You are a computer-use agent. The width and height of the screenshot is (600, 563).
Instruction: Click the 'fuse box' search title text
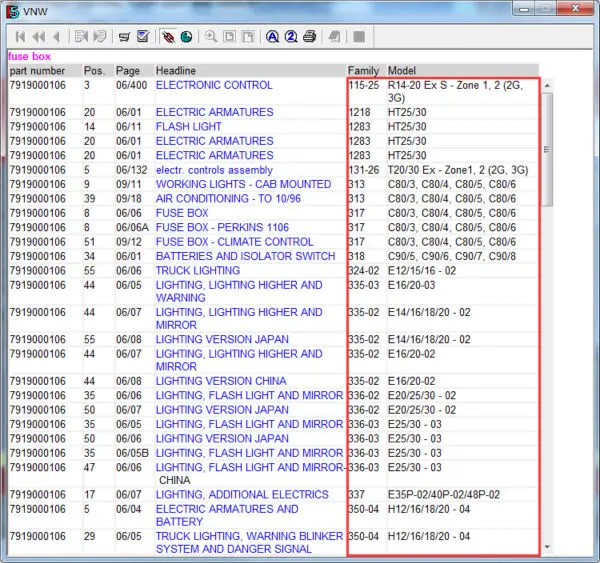click(29, 56)
